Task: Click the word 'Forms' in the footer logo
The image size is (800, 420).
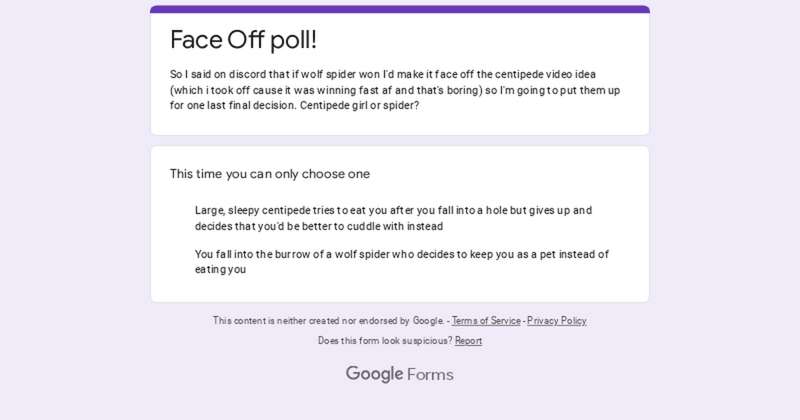Action: tap(430, 375)
